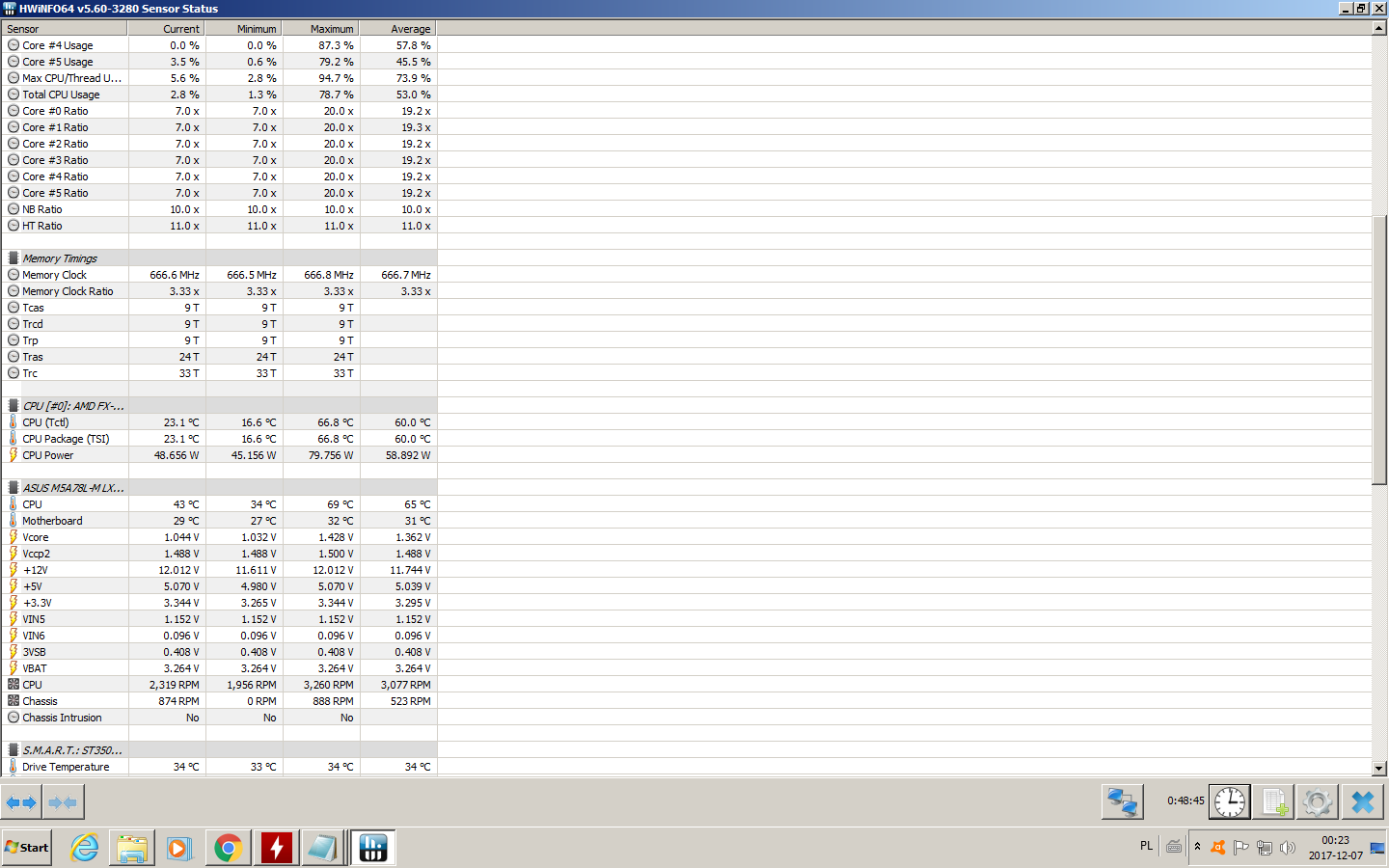Viewport: 1389px width, 868px height.
Task: Open Google Chrome from the taskbar
Action: [x=229, y=848]
